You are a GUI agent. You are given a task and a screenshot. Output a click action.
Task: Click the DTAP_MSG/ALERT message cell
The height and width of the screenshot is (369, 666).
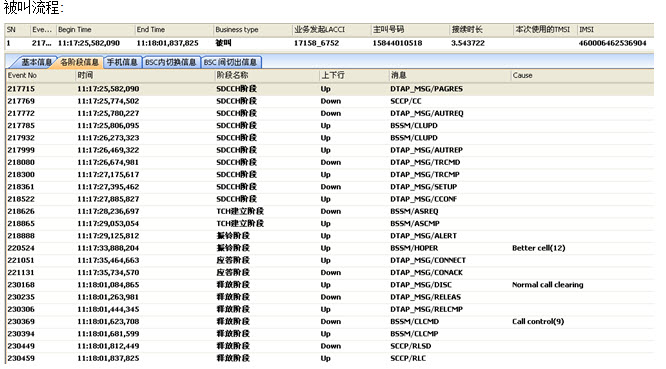423,236
